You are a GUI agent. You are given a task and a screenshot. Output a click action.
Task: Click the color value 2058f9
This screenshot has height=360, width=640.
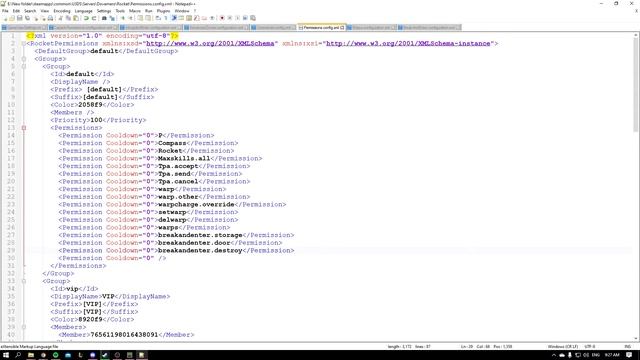90,105
